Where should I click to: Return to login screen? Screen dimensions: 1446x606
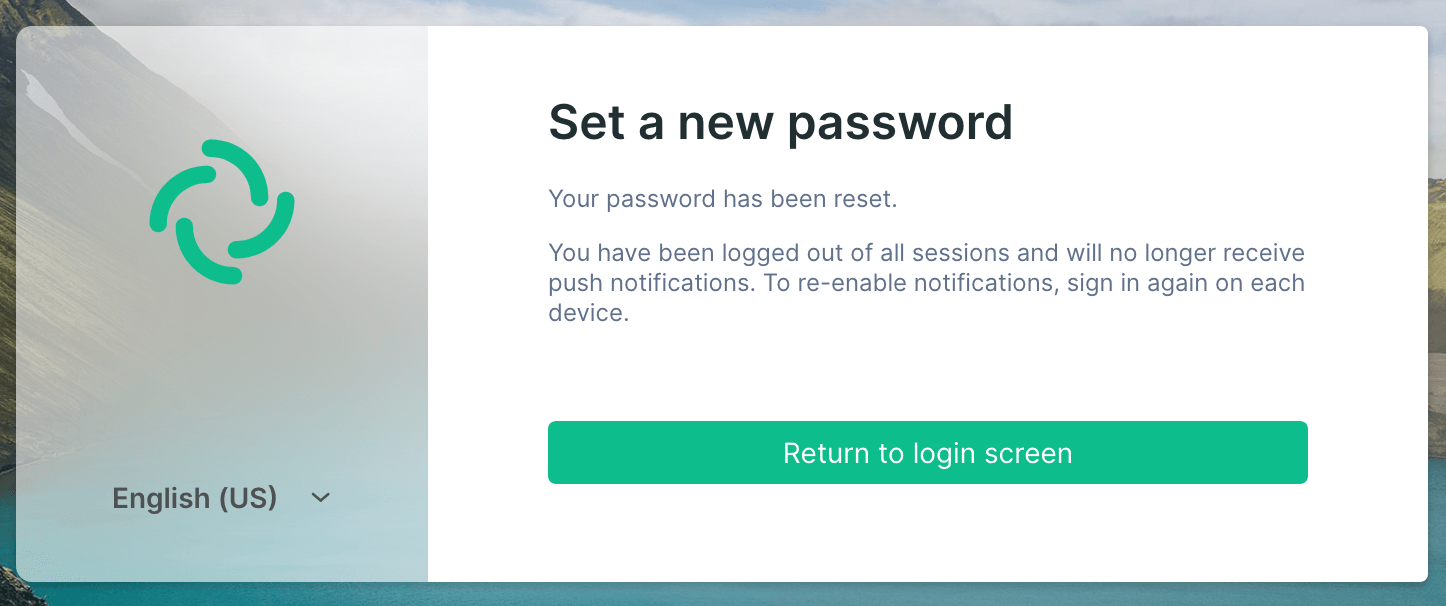(x=928, y=453)
